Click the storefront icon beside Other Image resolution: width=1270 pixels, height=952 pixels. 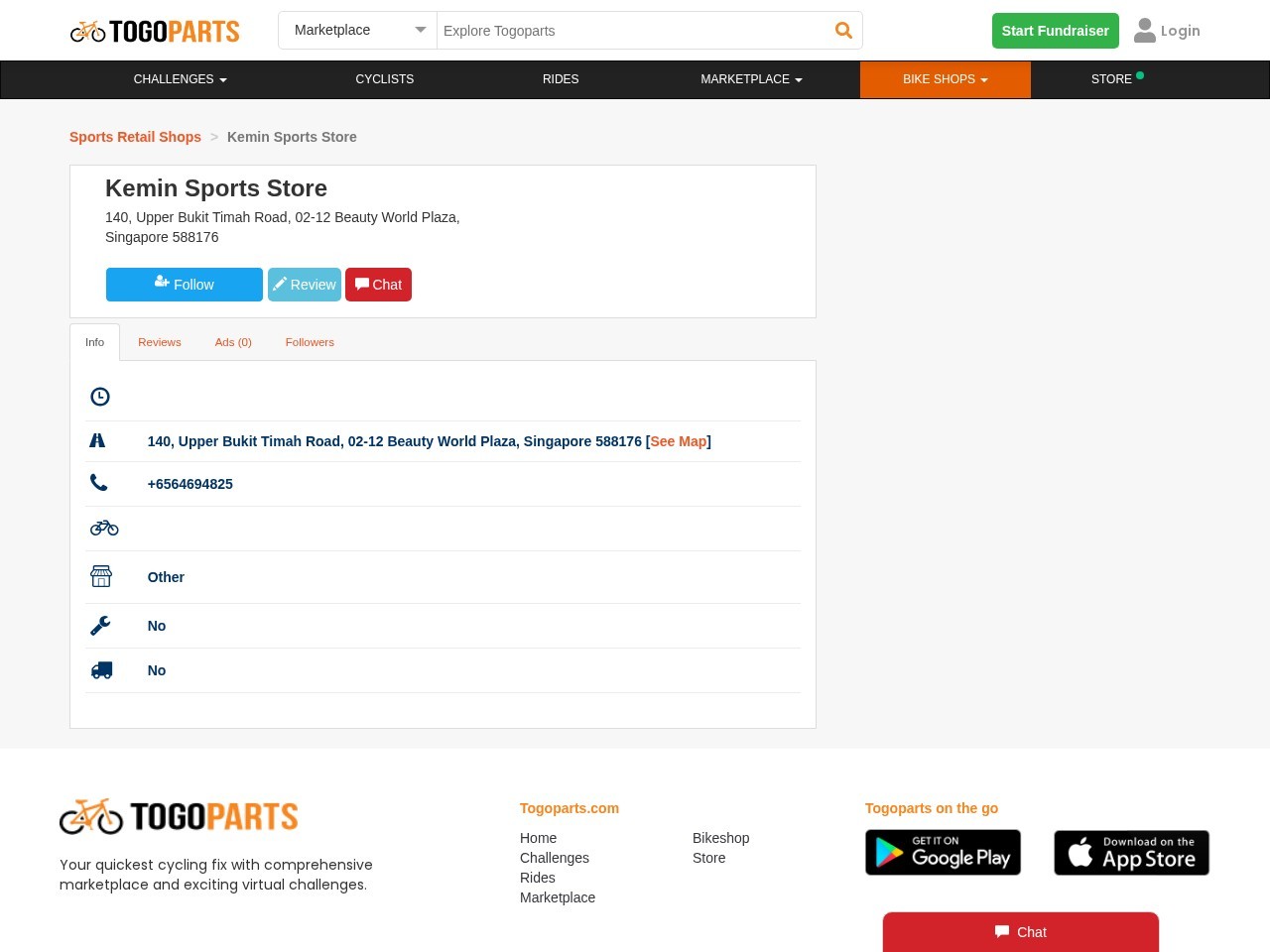click(100, 575)
